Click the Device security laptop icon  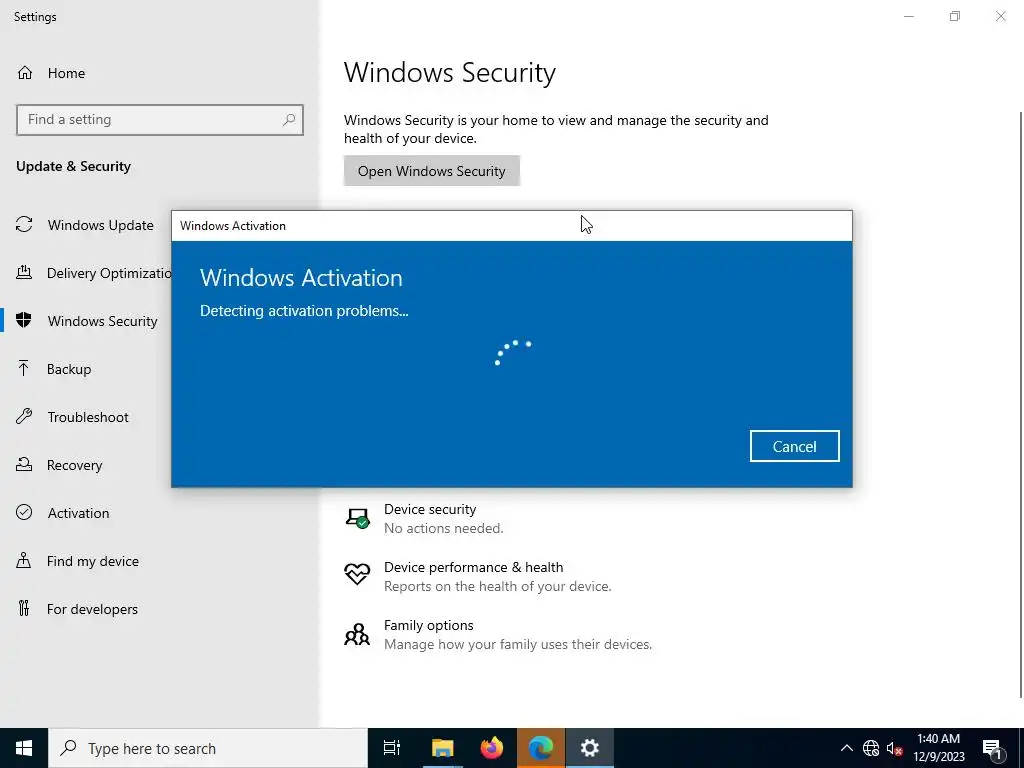pos(357,519)
